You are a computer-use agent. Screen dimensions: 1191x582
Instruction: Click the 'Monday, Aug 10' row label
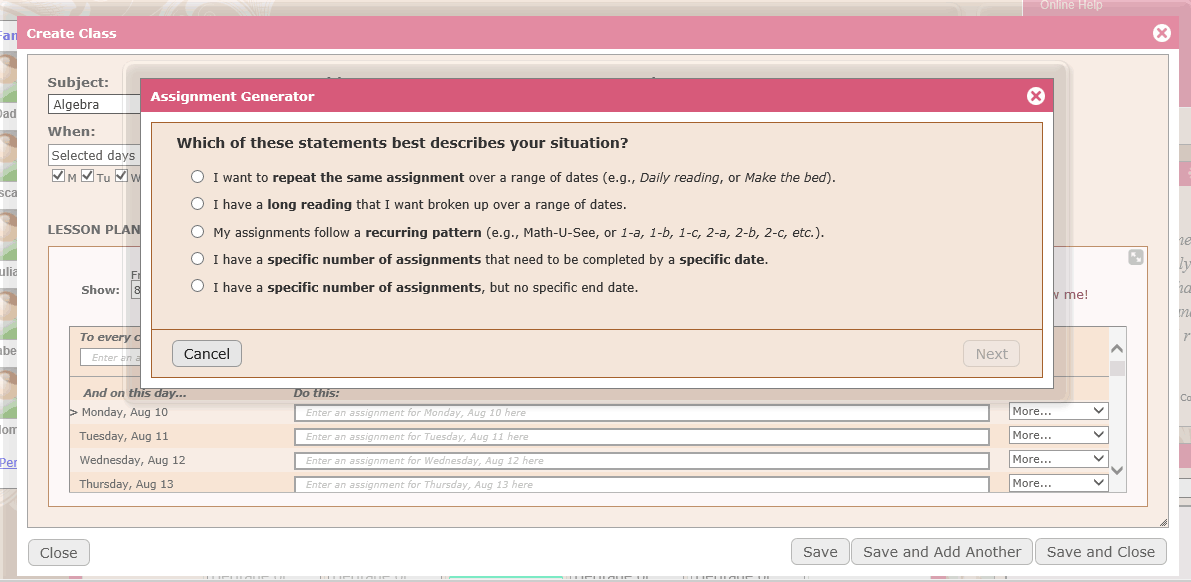125,412
